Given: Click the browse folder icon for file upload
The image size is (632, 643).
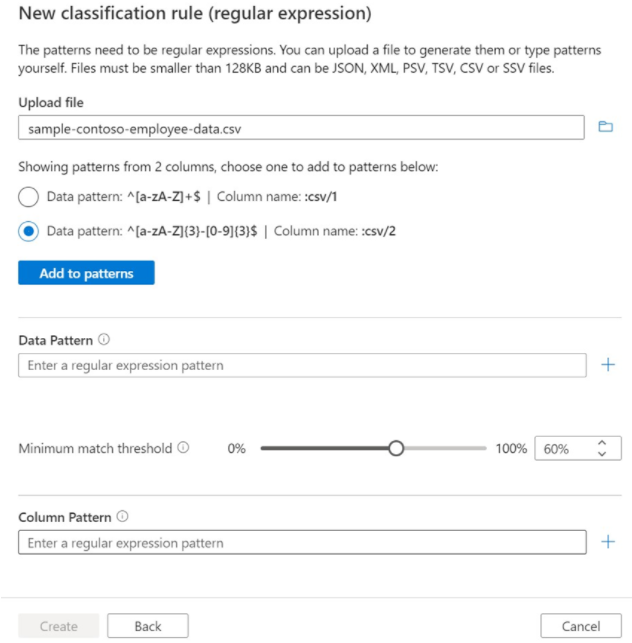Looking at the screenshot, I should pos(605,127).
